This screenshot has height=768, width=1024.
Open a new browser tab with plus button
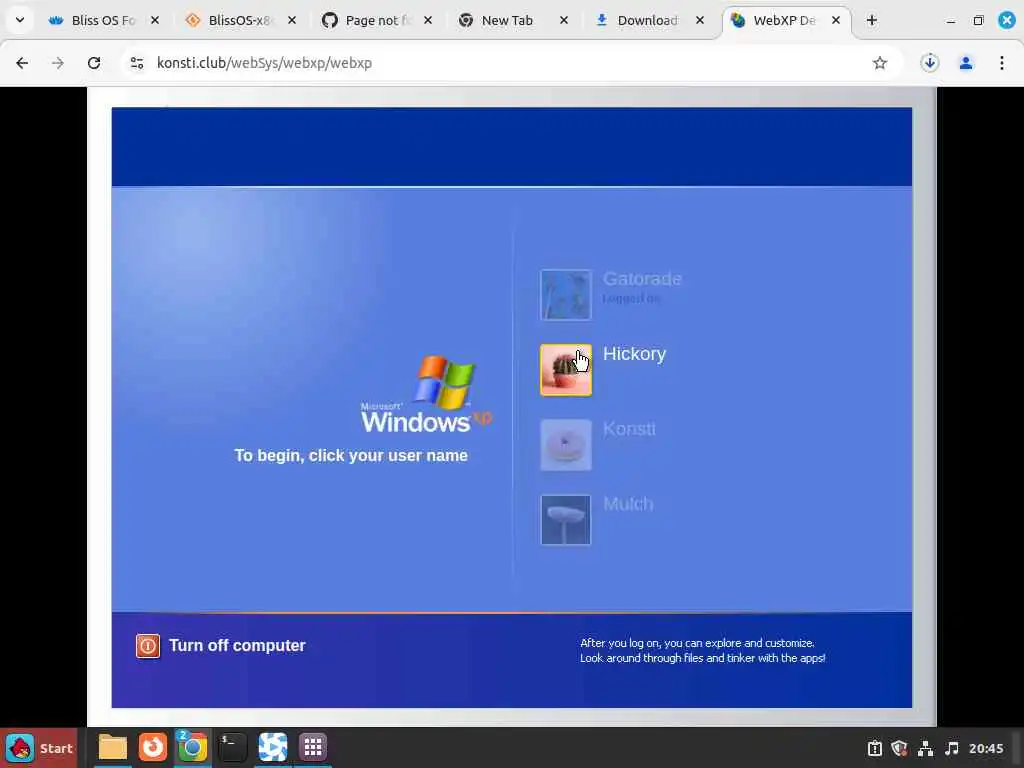(872, 20)
